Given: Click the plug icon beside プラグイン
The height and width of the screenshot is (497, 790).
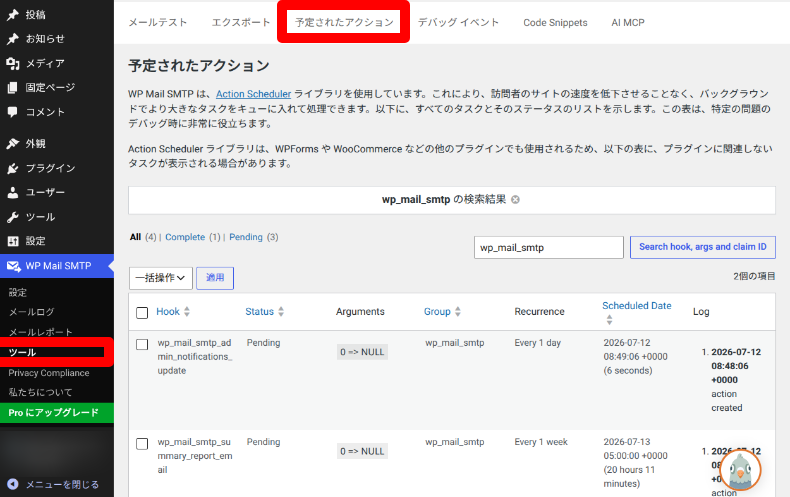Looking at the screenshot, I should tap(13, 168).
